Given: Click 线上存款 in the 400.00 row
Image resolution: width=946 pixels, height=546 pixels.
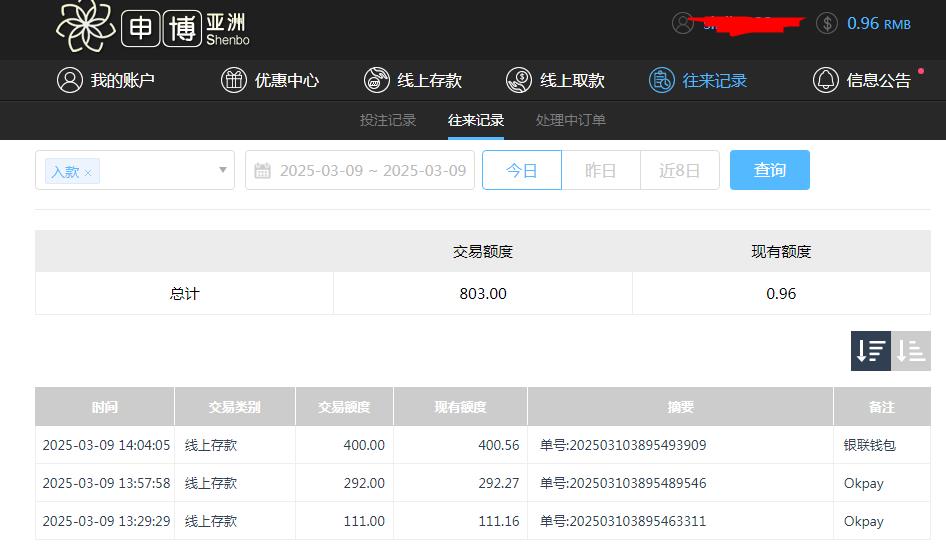Looking at the screenshot, I should (x=211, y=445).
